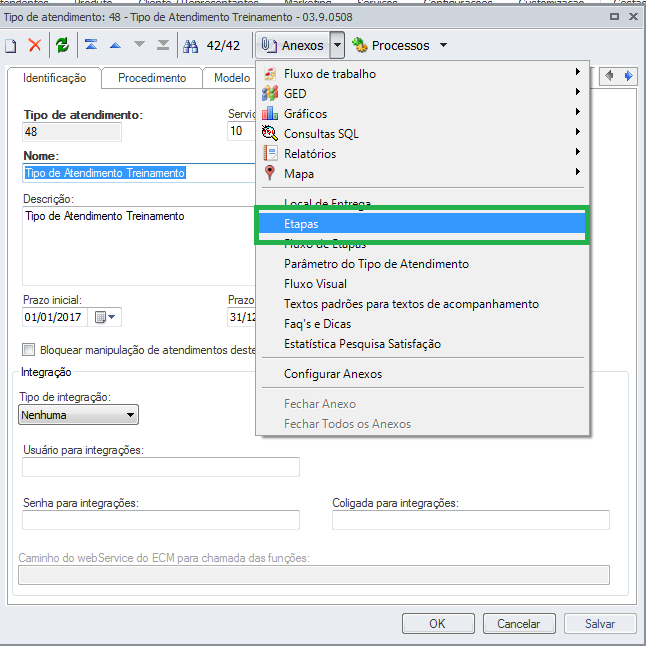Expand the Processos dropdown arrow
Image resolution: width=646 pixels, height=646 pixels.
443,45
